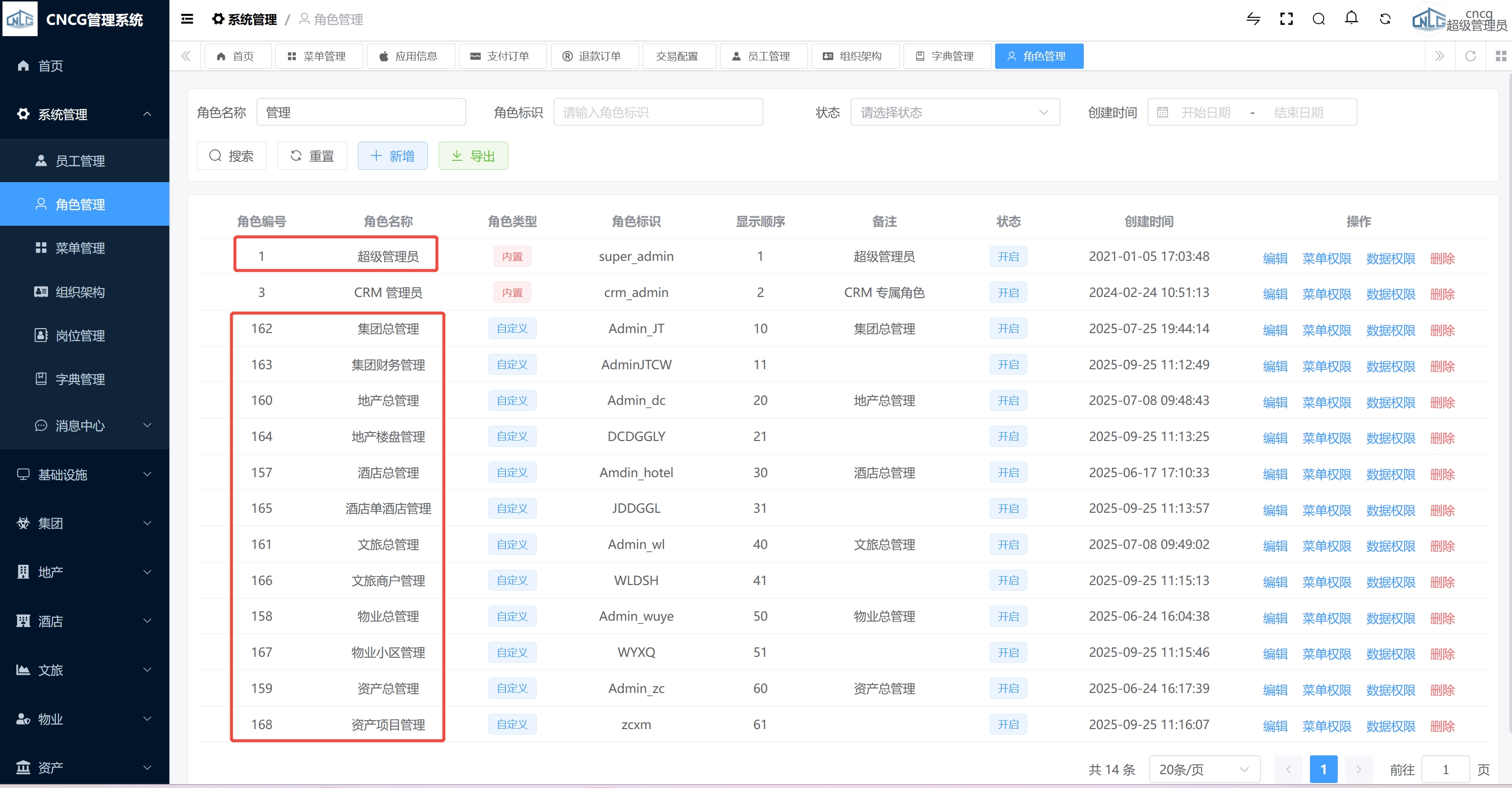This screenshot has height=788, width=1512.
Task: Click the hamburger menu collapse icon
Action: [187, 19]
